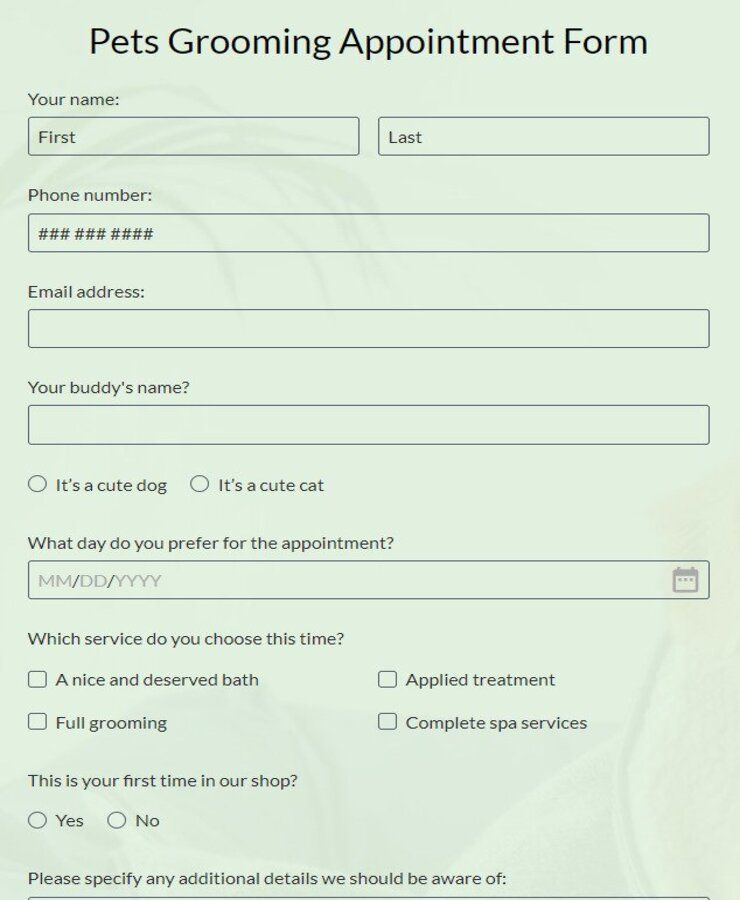Select the "It's a cute cat" option
The width and height of the screenshot is (740, 900).
click(x=199, y=483)
